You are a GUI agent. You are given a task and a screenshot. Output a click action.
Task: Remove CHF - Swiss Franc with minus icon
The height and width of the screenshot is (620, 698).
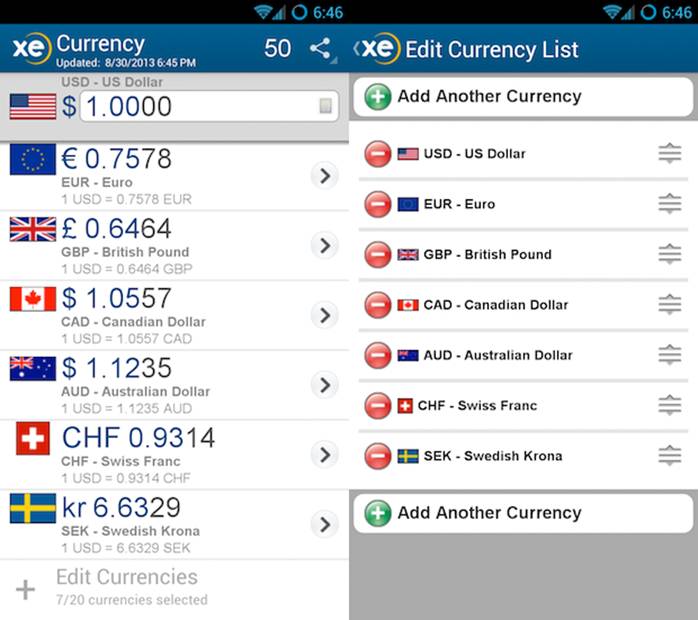(x=377, y=405)
